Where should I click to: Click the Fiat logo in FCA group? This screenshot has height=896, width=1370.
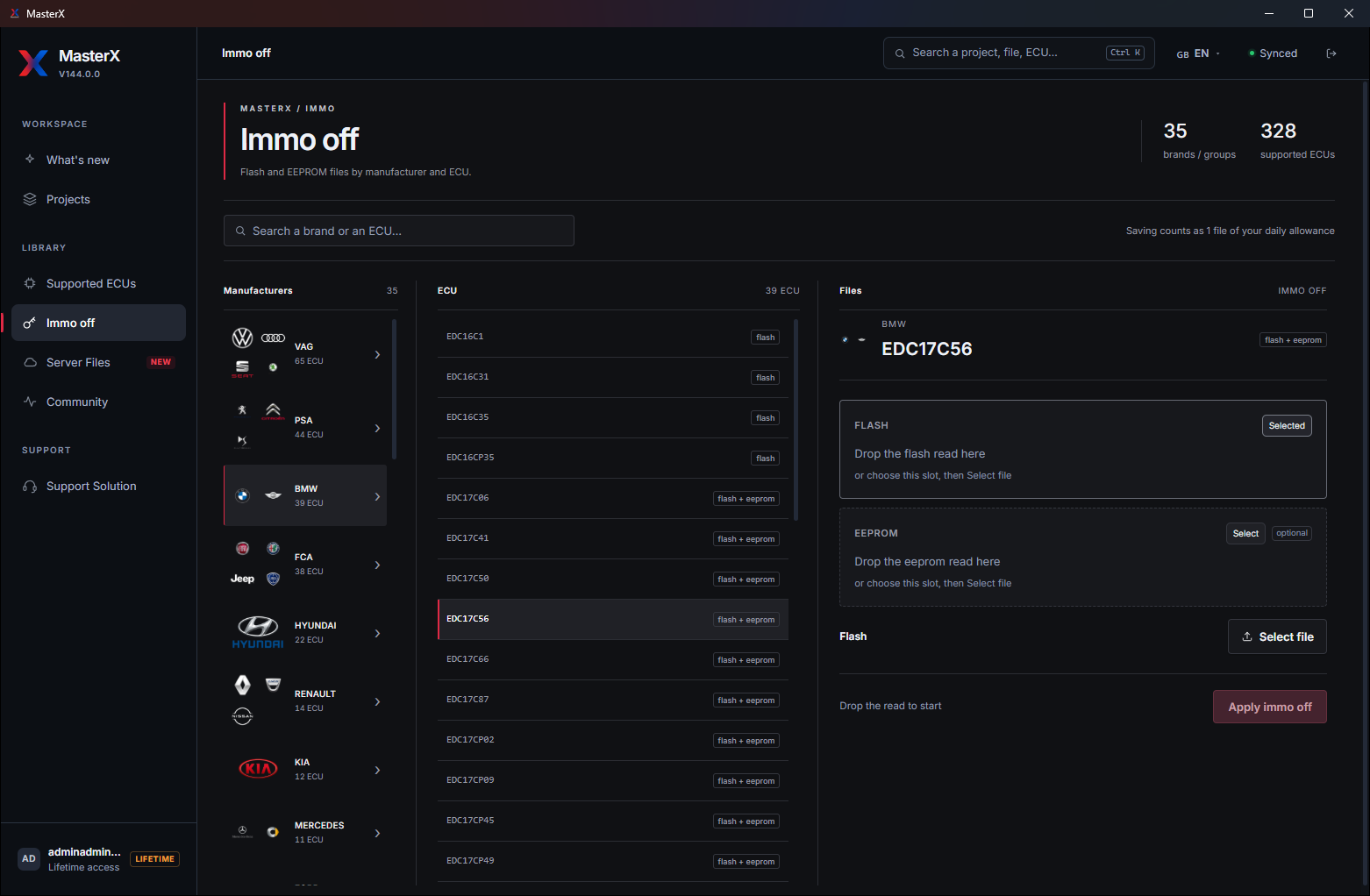[x=243, y=548]
